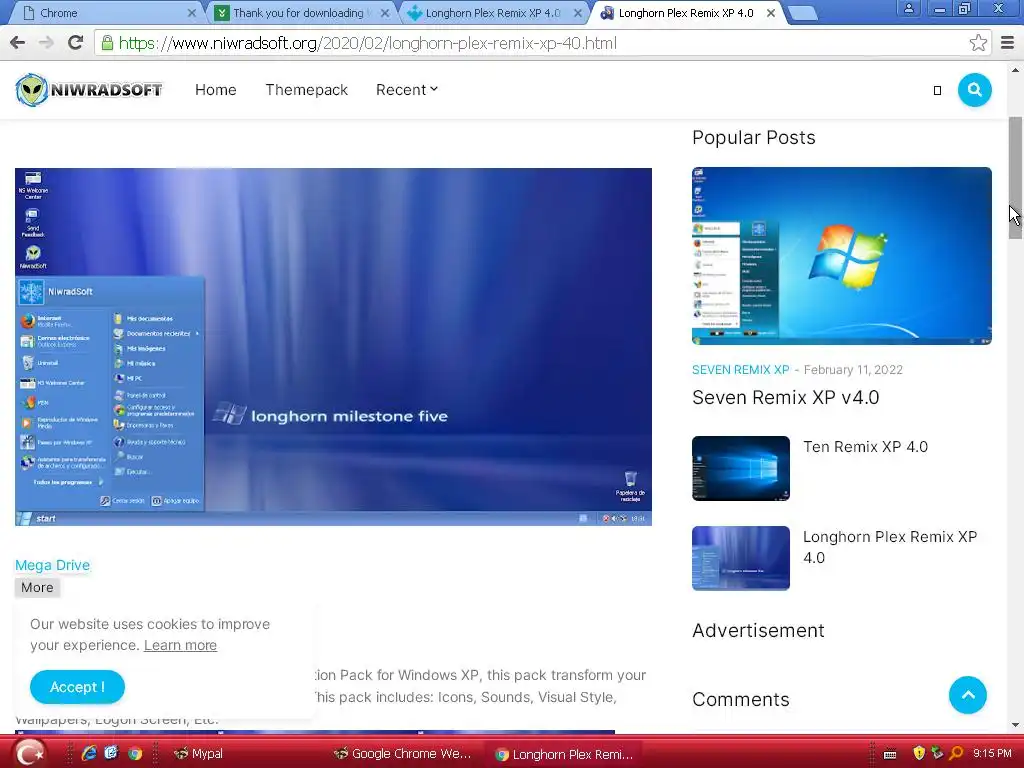Image resolution: width=1024 pixels, height=768 pixels.
Task: Click the 9:15 PM clock
Action: point(992,753)
